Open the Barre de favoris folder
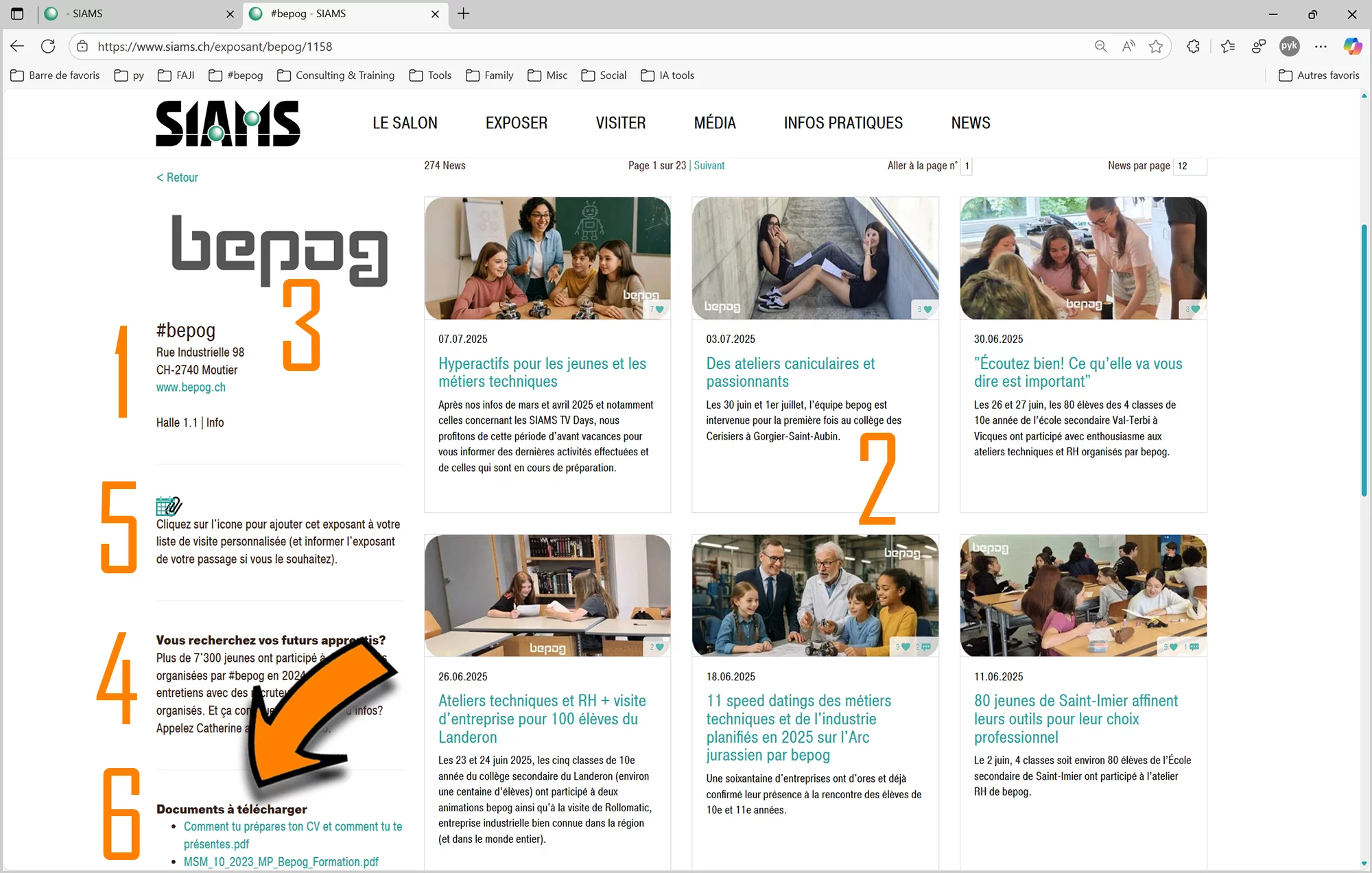 56,75
